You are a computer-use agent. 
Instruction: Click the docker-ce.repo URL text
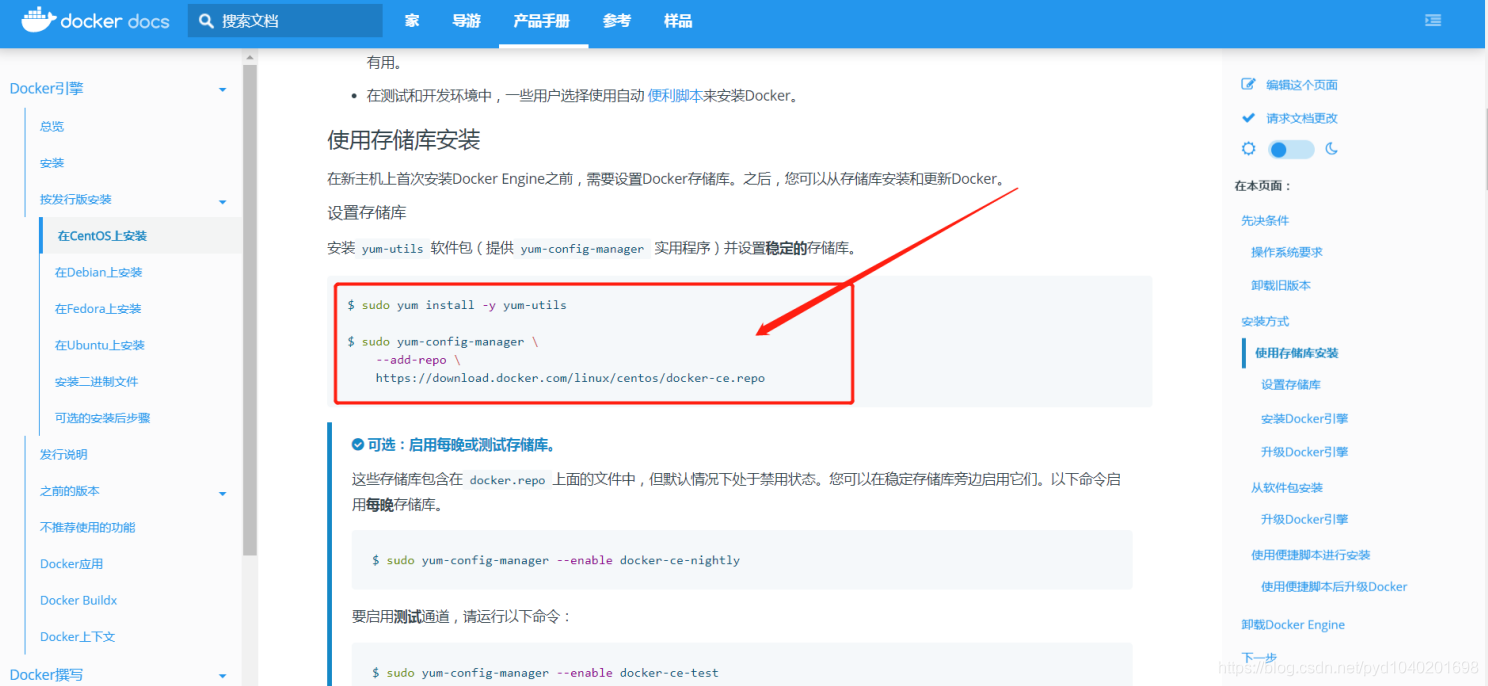pos(570,378)
